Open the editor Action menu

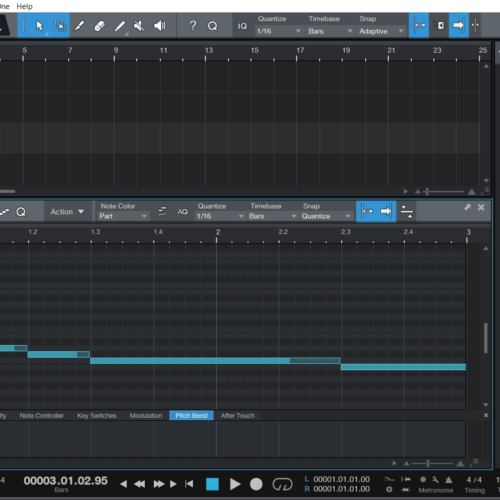[67, 212]
